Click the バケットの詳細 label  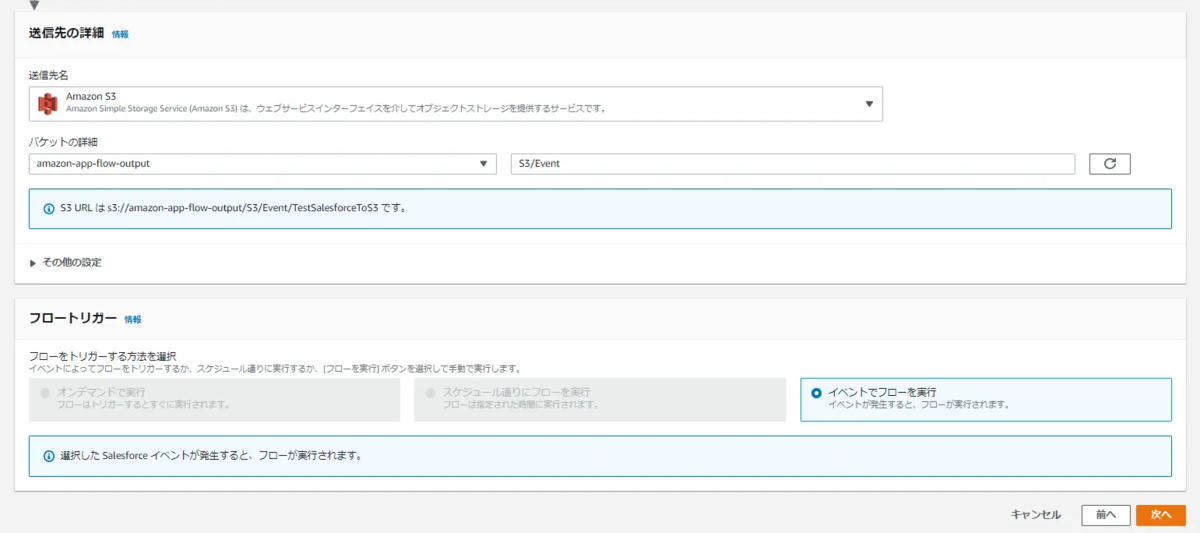63,142
